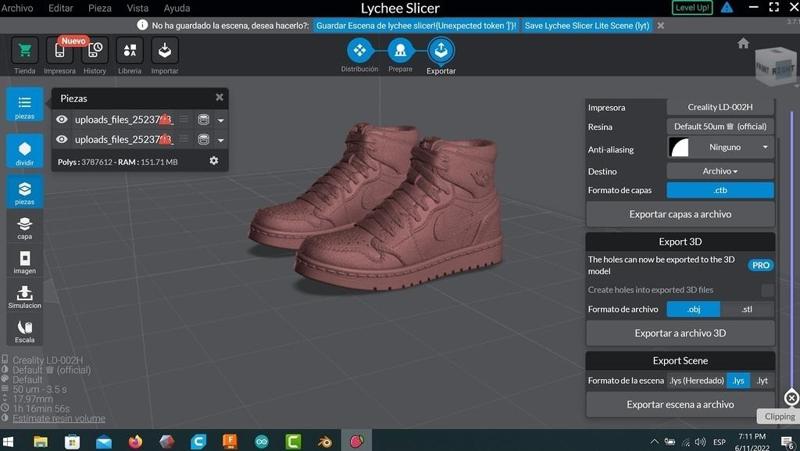Screen dimensions: 800x451
Task: Select the dividir tool in sidebar
Action: click(x=25, y=151)
